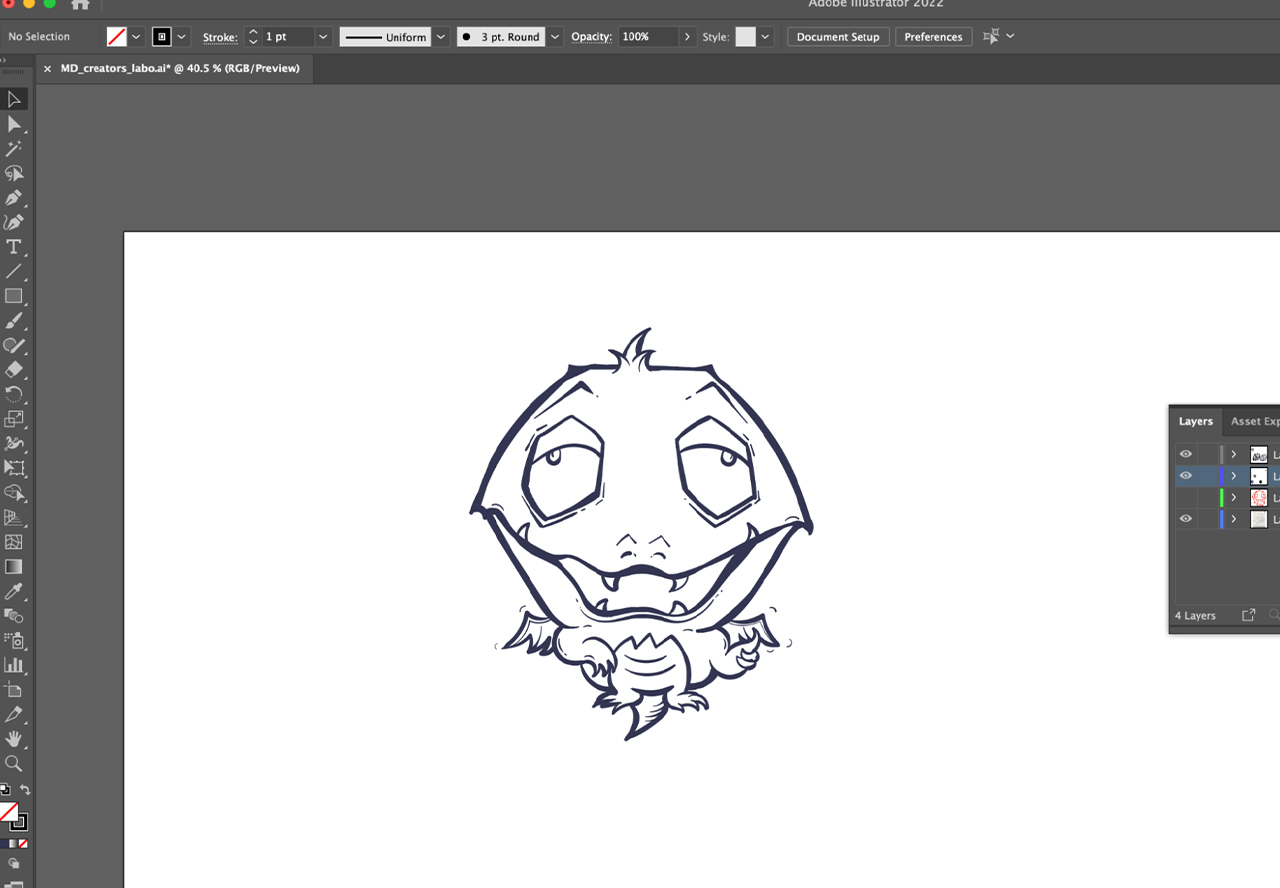Activate the Lasso tool
Screen dimensions: 1280x888
coord(14,173)
